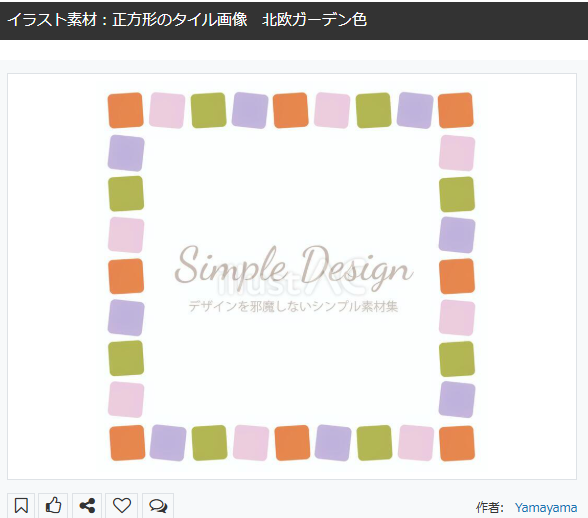Click the square tile frame illustration preview
Viewport: 588px width, 518px height.
tap(292, 276)
